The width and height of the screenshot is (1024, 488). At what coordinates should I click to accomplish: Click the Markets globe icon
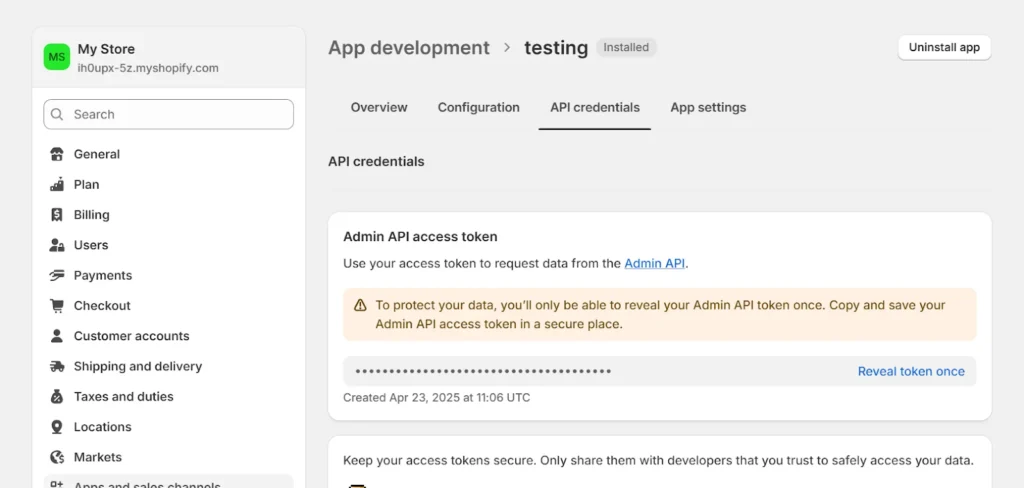coord(57,457)
